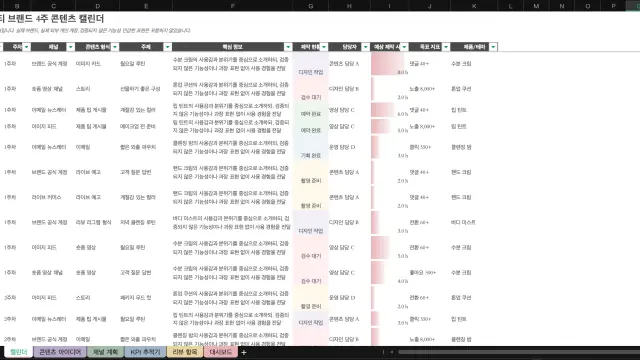Select the 6.0 h production time cell
The height and width of the screenshot is (360, 640).
[x=389, y=110]
